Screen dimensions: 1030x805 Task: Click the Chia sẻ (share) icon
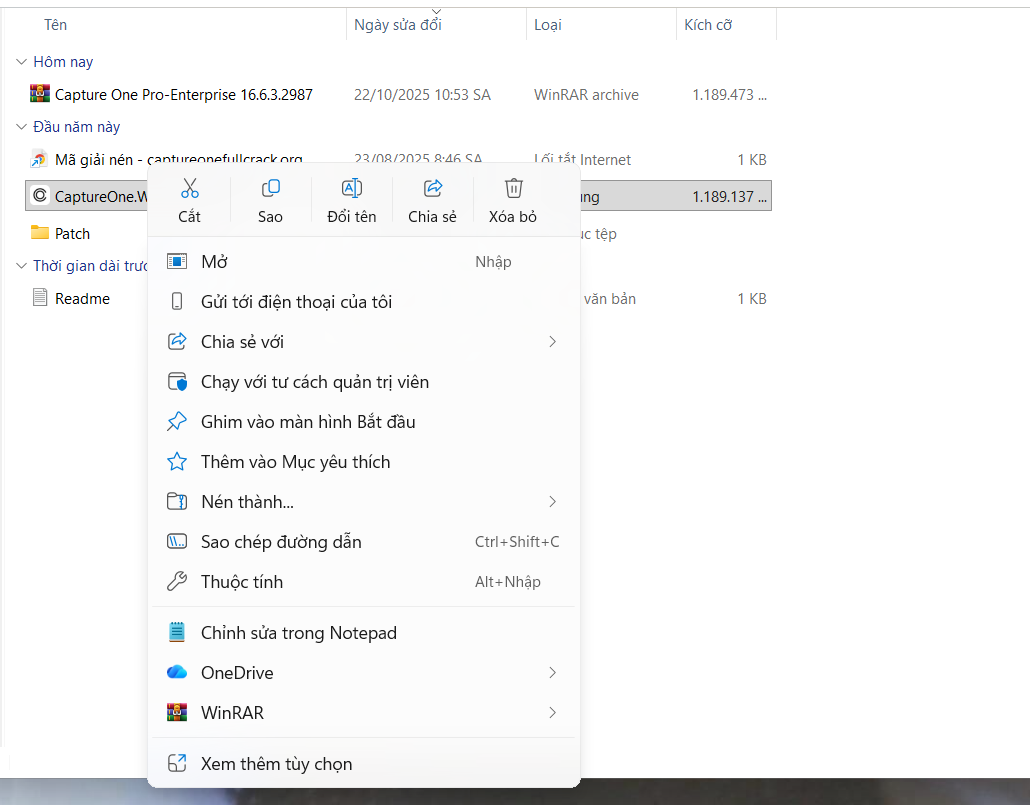click(x=432, y=188)
